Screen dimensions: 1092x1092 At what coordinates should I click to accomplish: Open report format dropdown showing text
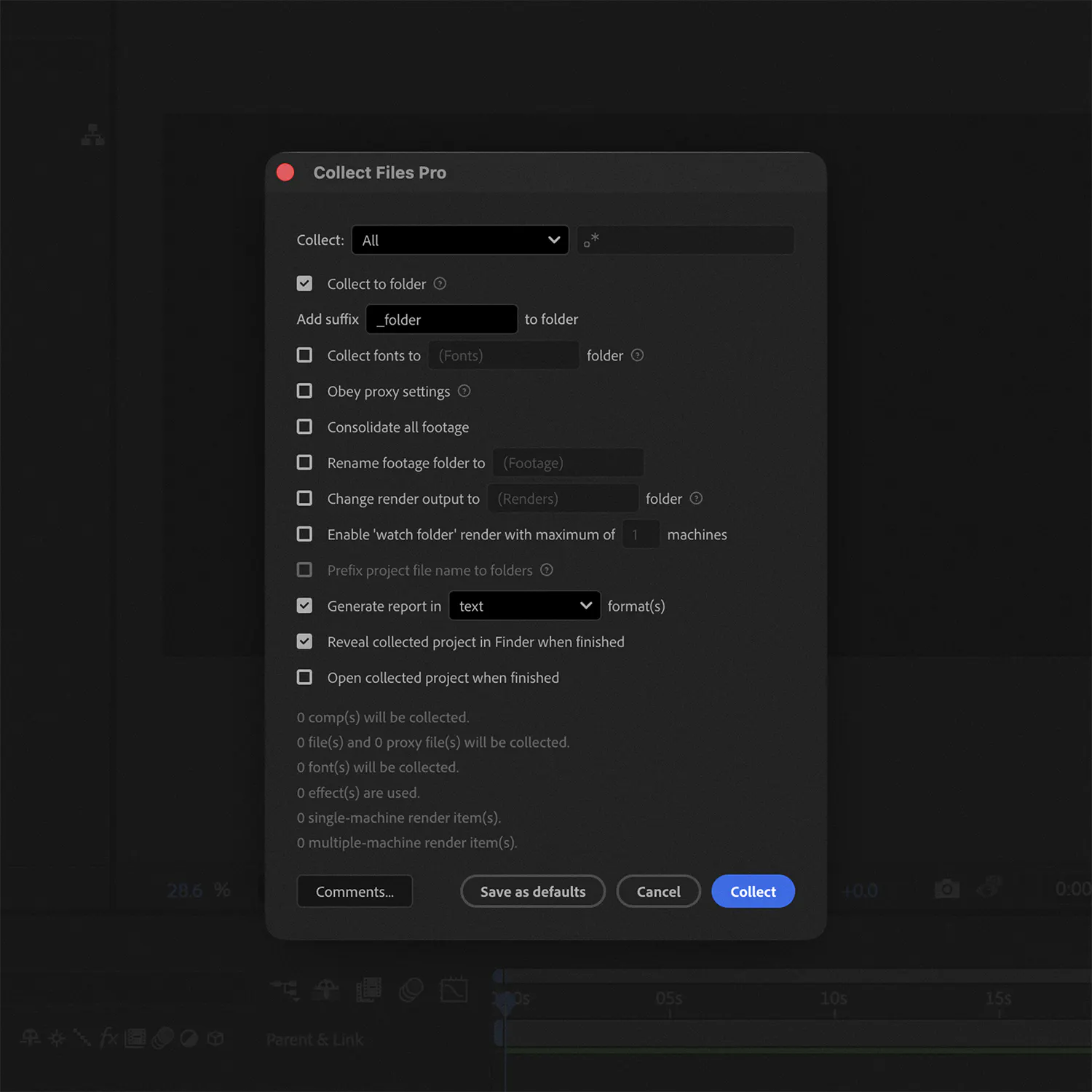[524, 606]
